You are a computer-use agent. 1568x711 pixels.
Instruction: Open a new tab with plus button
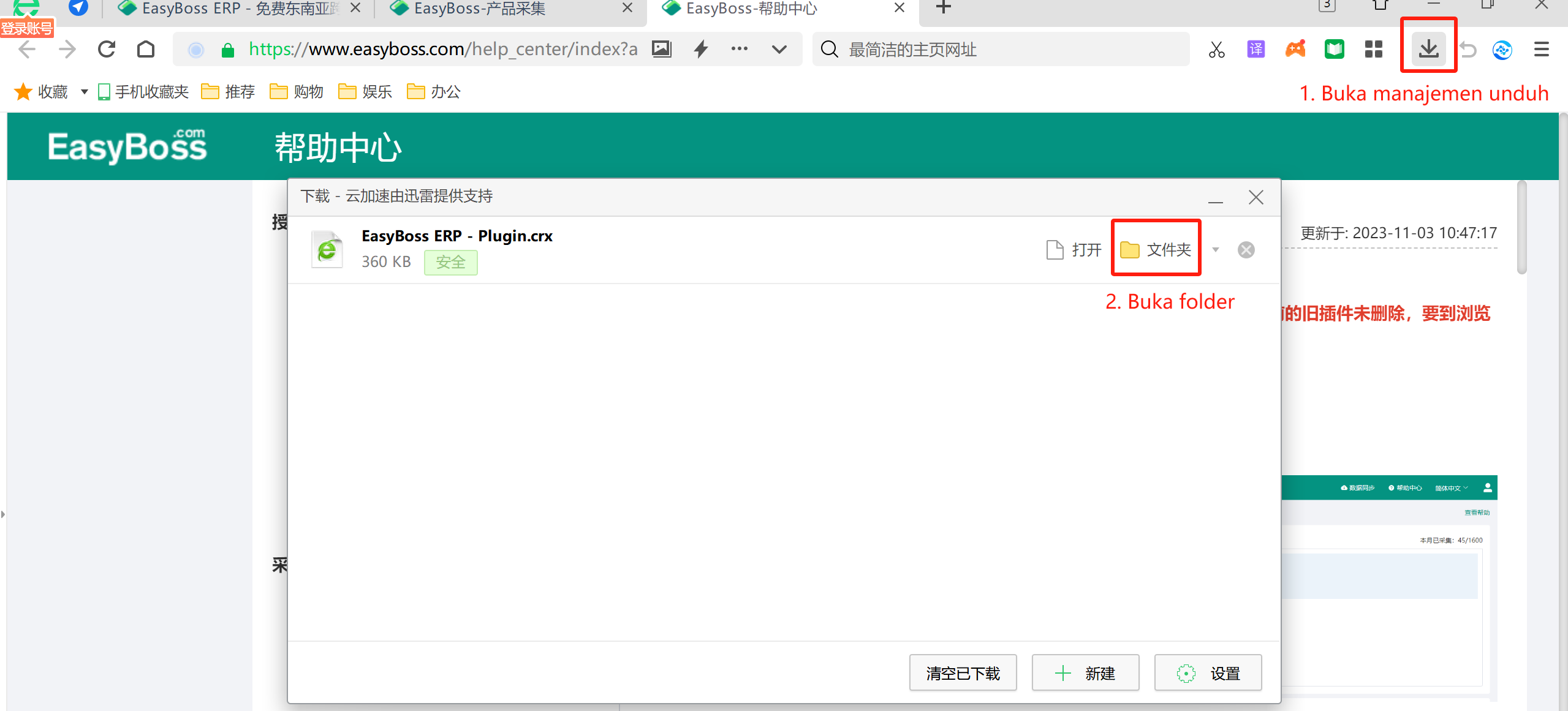click(x=944, y=7)
